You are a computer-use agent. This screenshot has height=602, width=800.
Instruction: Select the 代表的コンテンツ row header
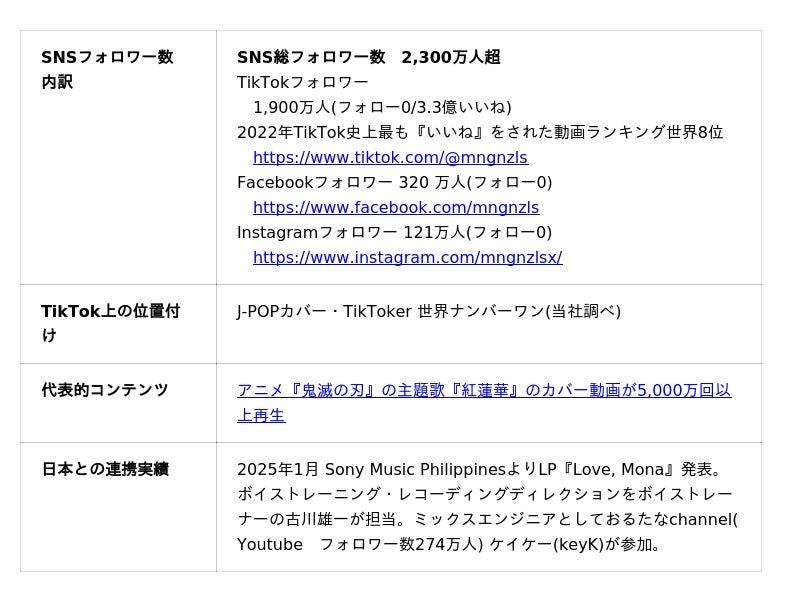point(105,390)
